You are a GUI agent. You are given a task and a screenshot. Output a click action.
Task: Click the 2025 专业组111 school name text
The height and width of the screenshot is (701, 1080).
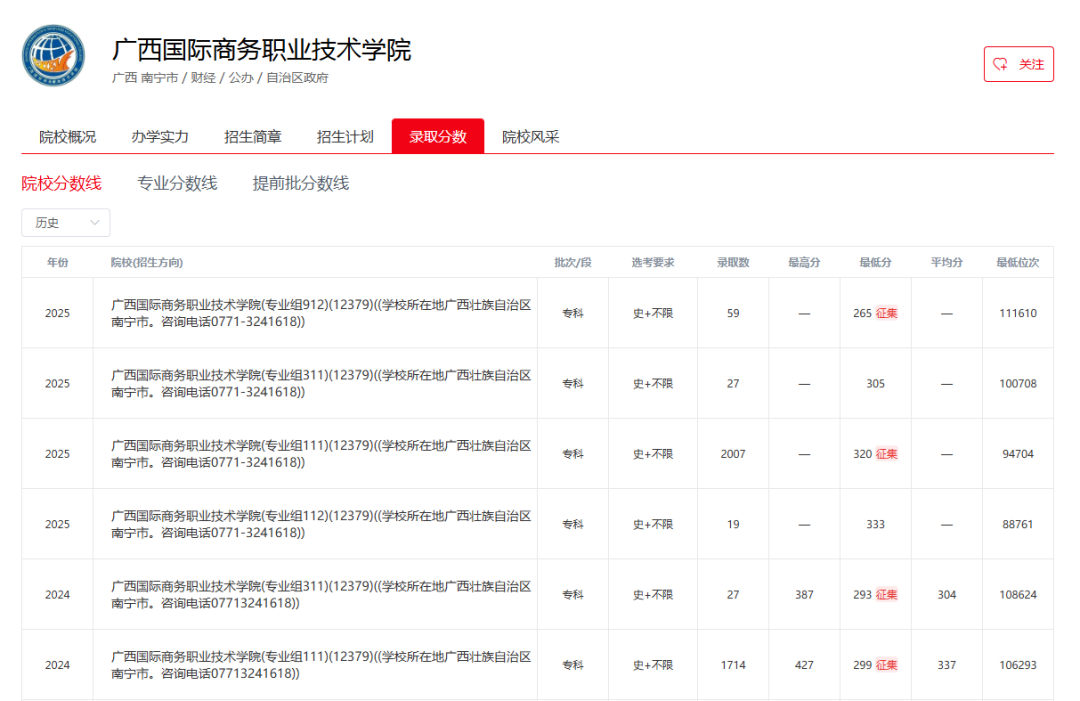click(321, 454)
